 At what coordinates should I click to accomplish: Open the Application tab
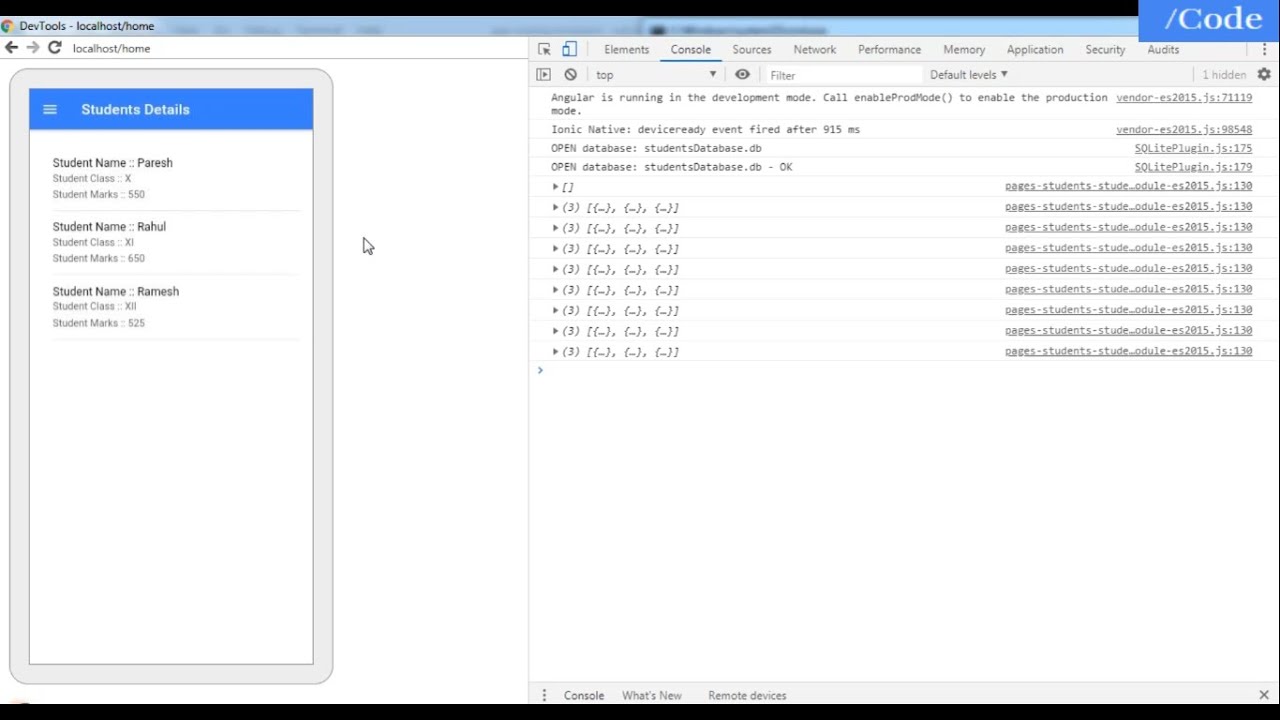(x=1035, y=49)
